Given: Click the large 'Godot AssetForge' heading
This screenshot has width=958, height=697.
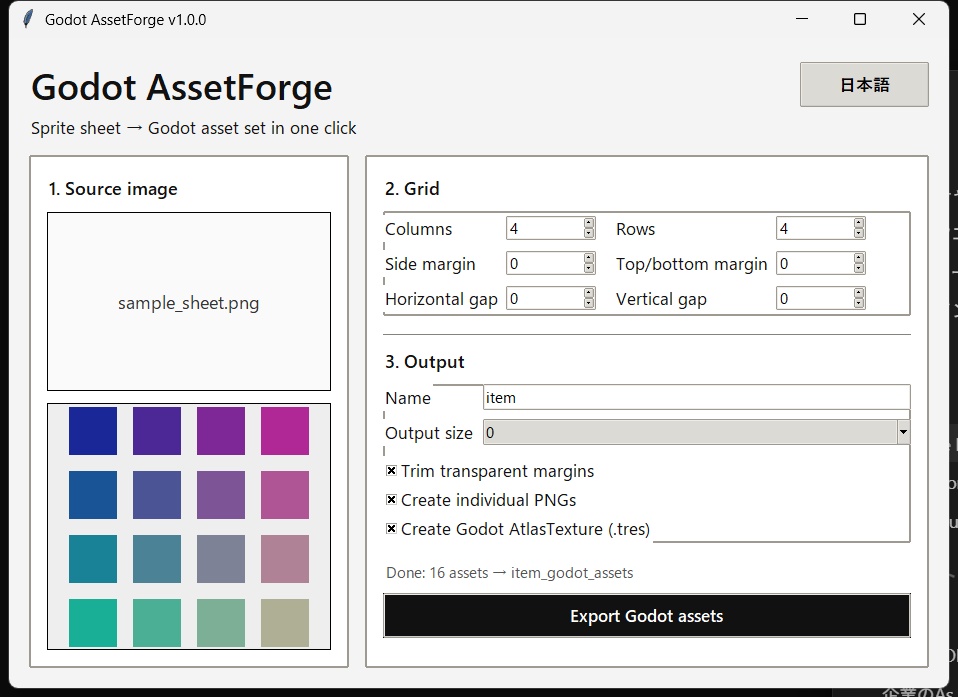Looking at the screenshot, I should (181, 87).
